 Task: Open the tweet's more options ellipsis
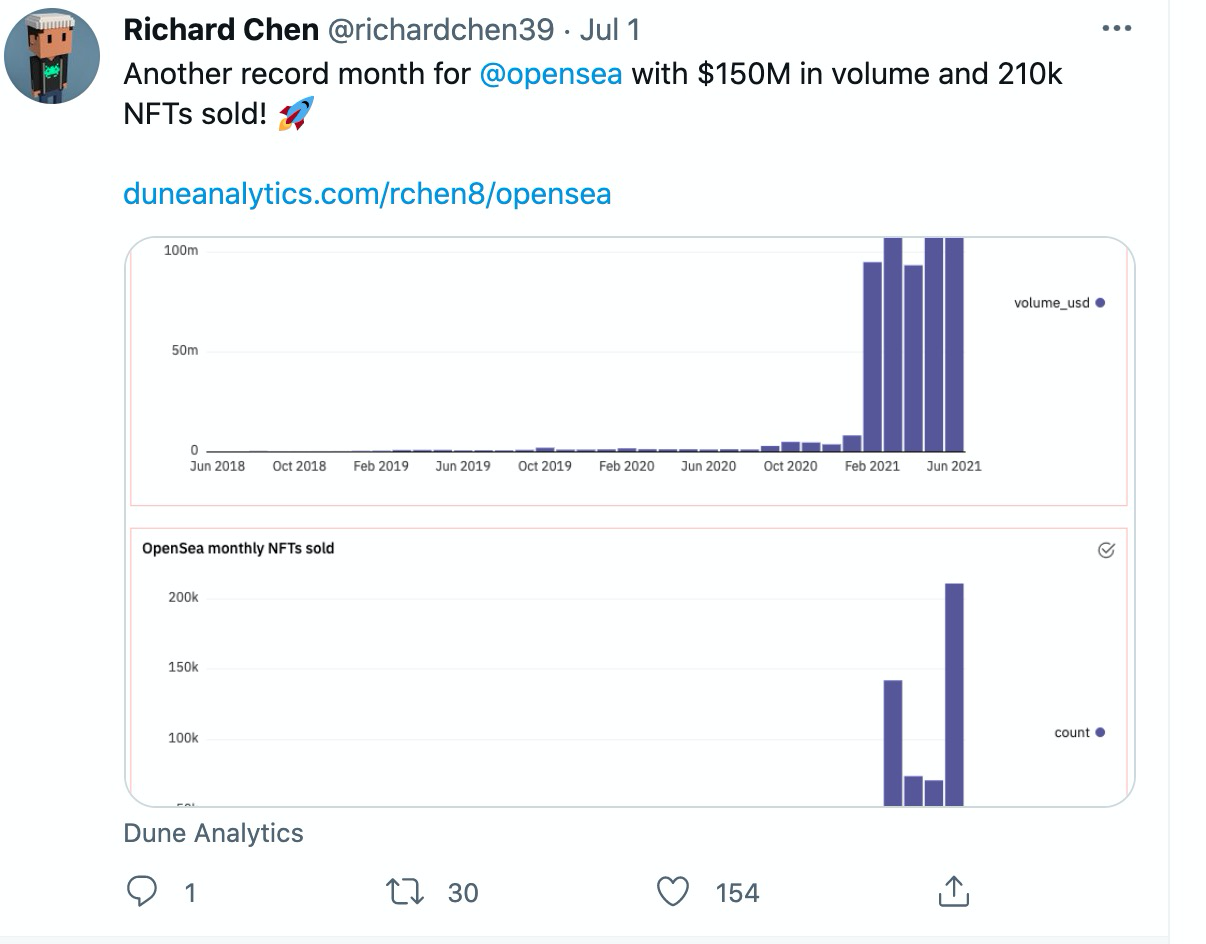pyautogui.click(x=1116, y=28)
